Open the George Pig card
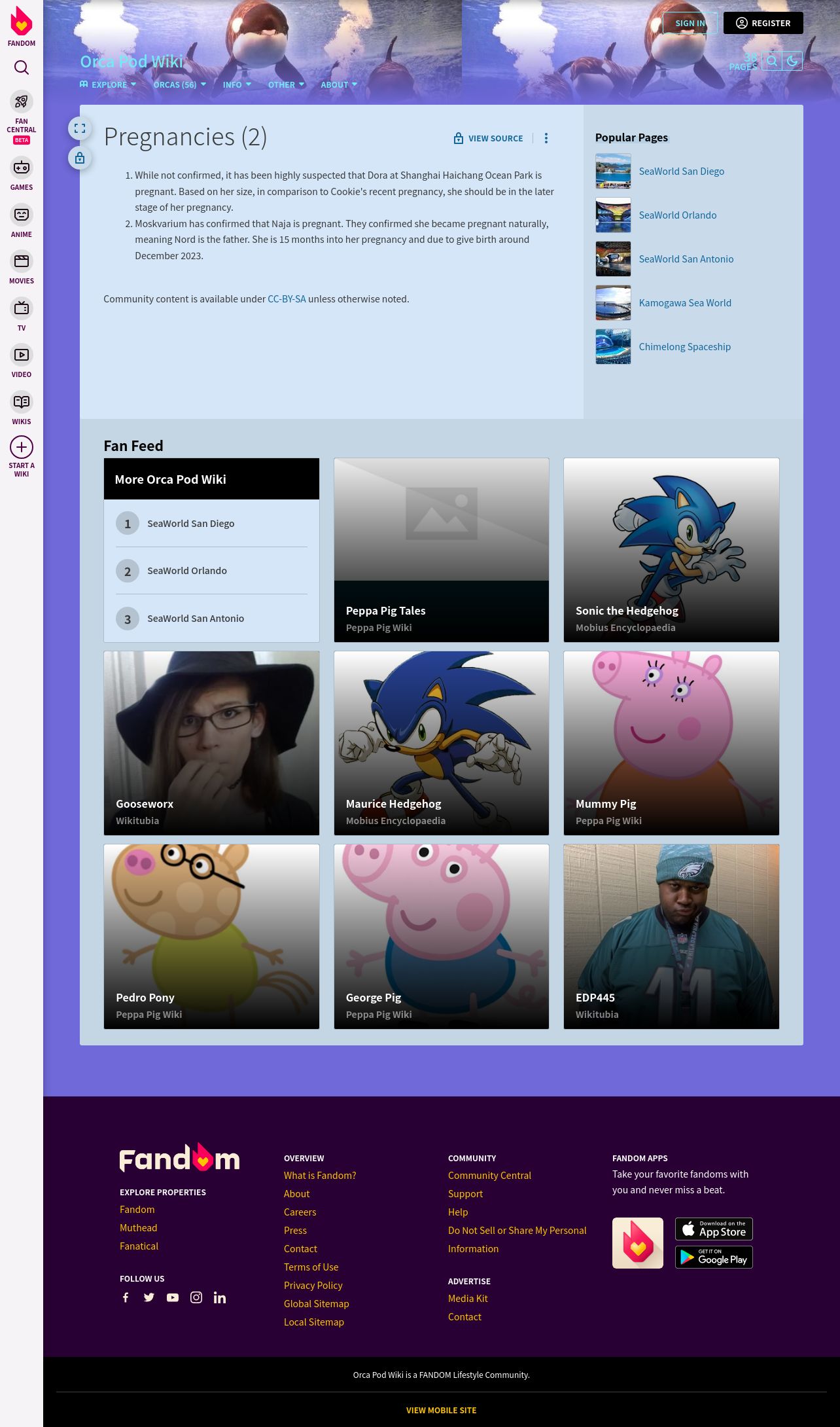Viewport: 840px width, 1427px height. 442,936
